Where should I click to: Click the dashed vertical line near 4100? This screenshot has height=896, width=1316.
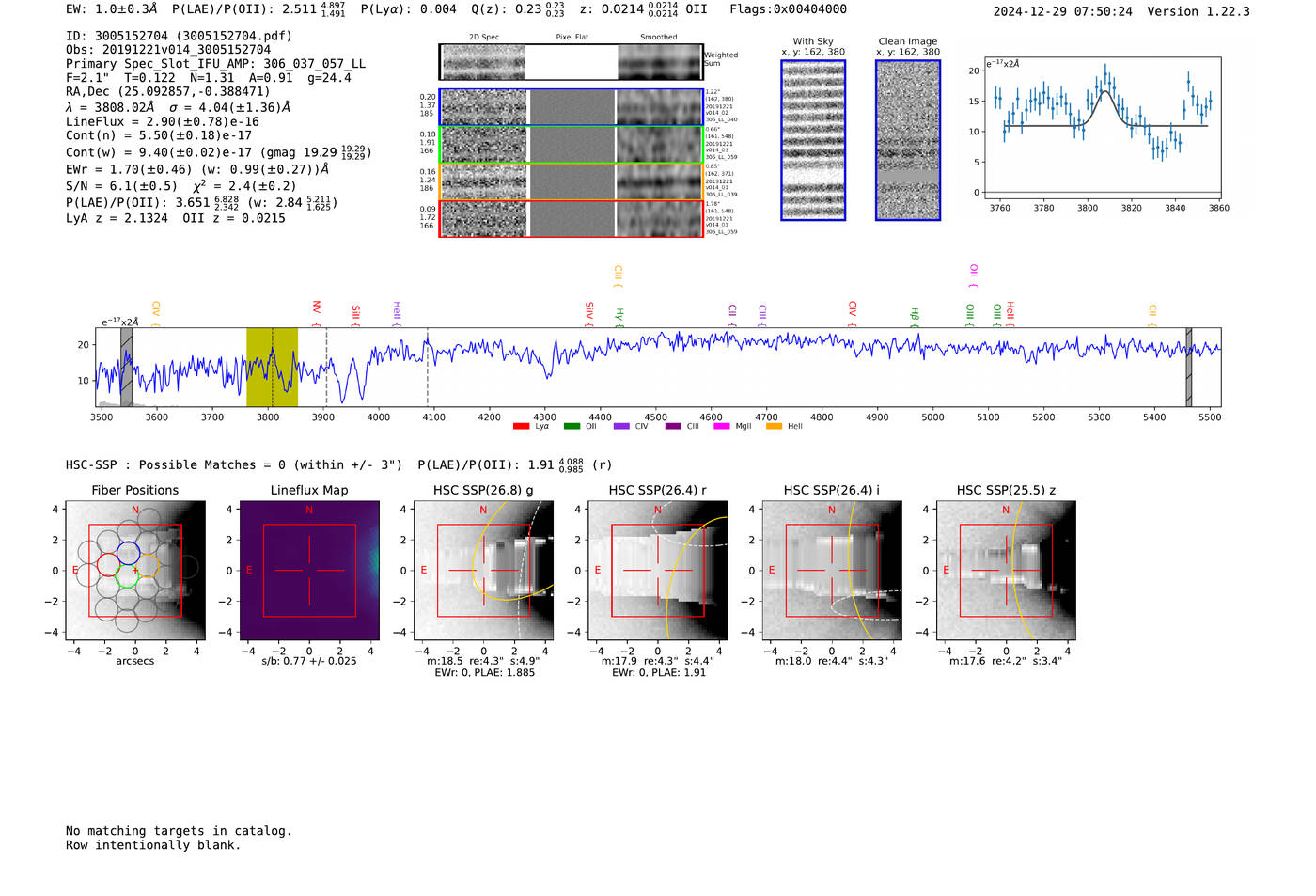(x=428, y=368)
